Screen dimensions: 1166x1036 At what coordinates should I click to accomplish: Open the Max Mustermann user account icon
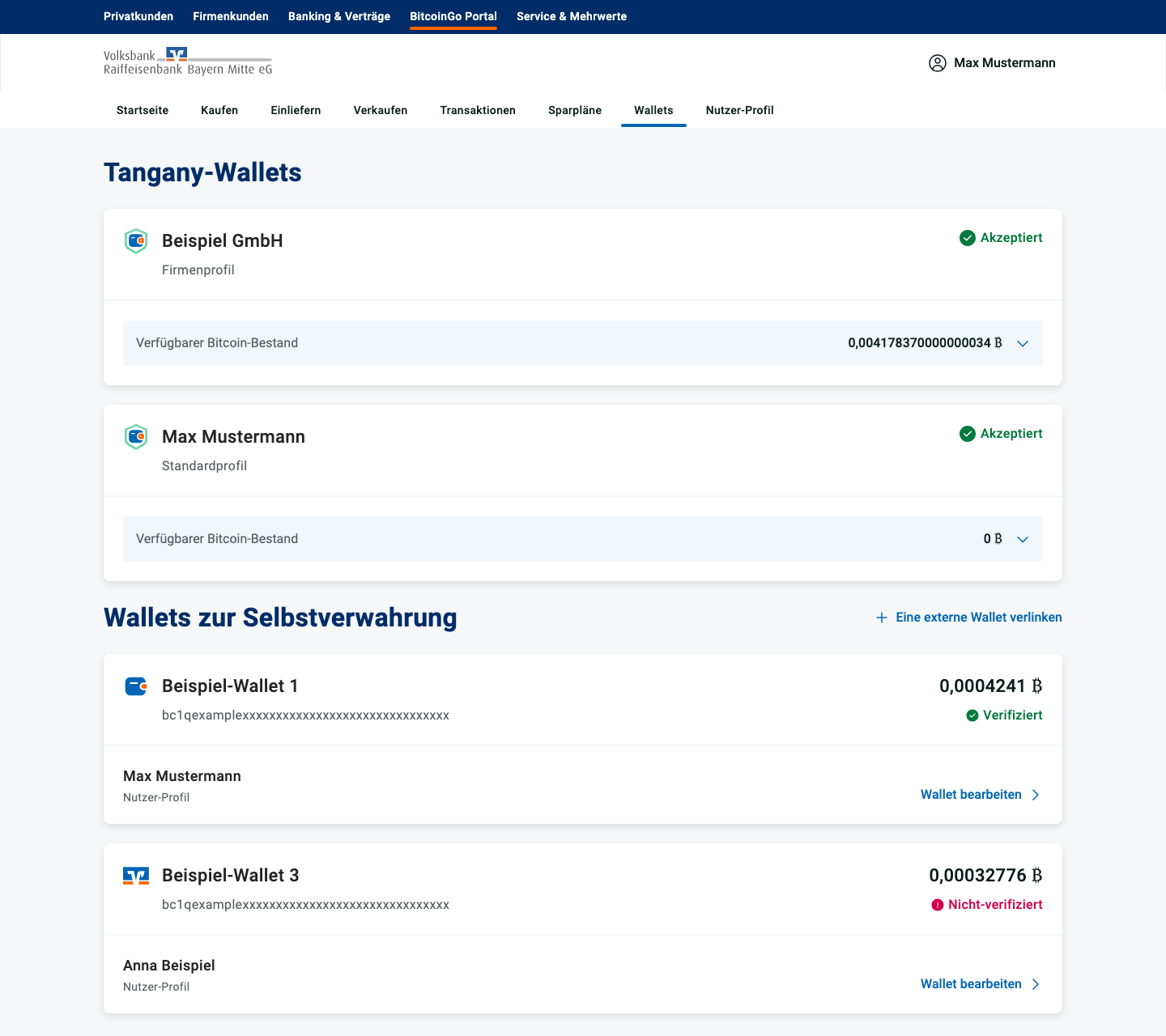(937, 63)
